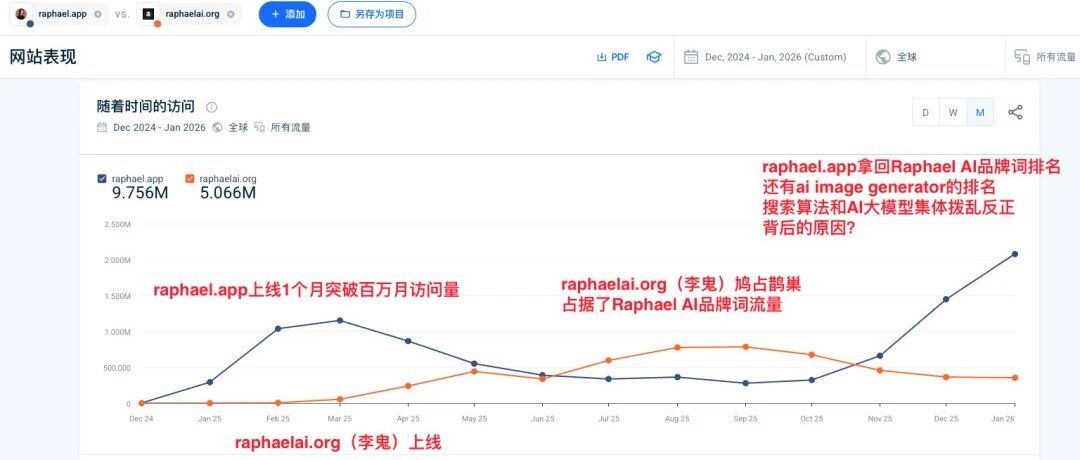
Task: Click the raphael.app site favicon
Action: 22,15
